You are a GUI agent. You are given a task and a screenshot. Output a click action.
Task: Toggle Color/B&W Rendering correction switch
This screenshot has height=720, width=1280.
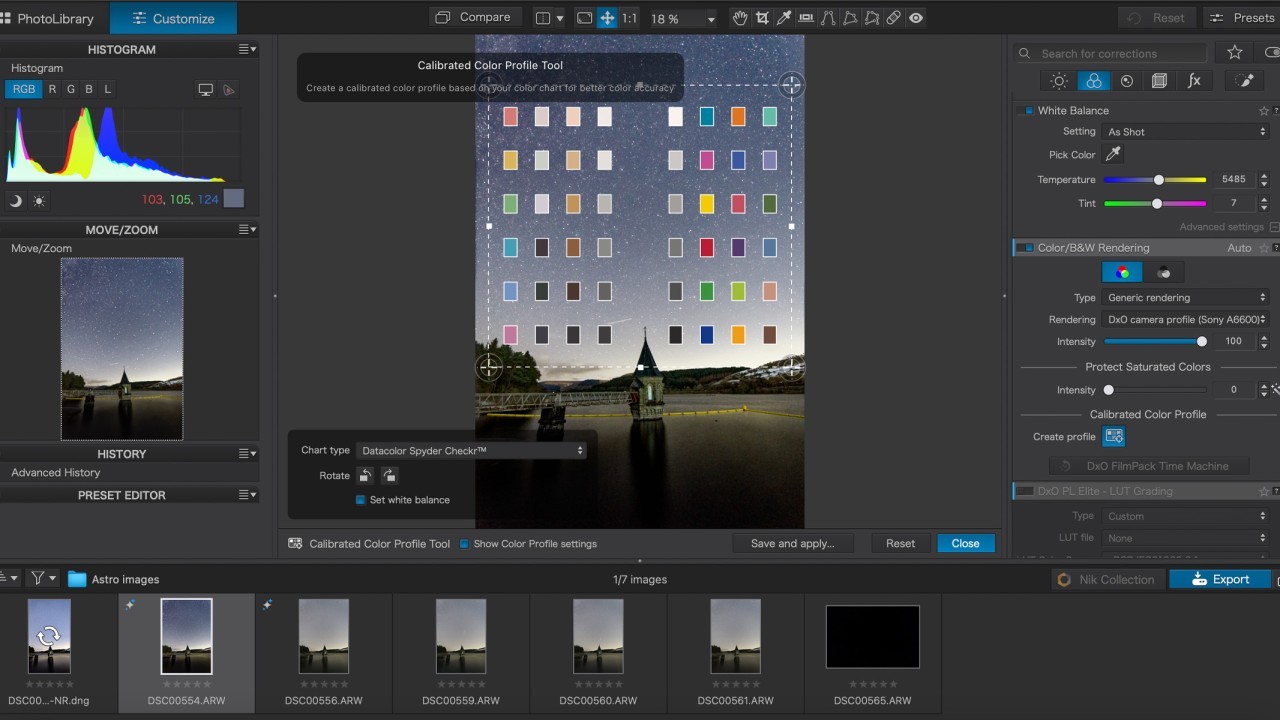[1025, 248]
